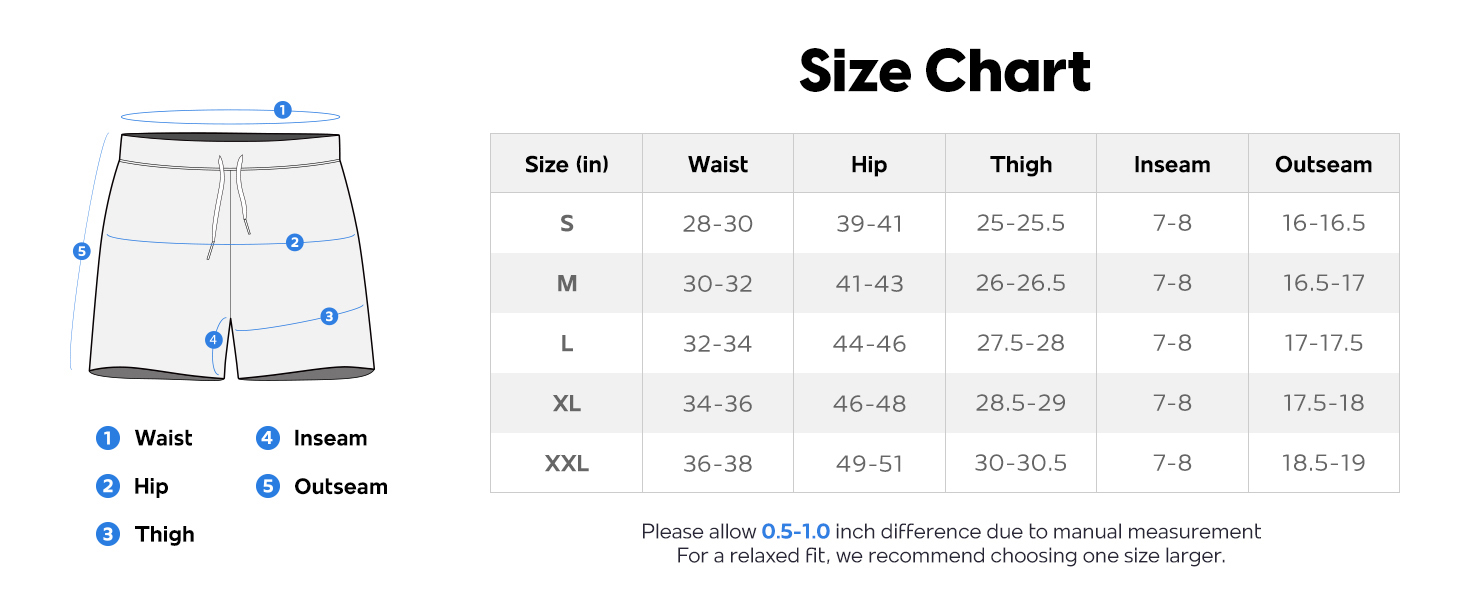Click the Size (in) header cell

pos(567,164)
